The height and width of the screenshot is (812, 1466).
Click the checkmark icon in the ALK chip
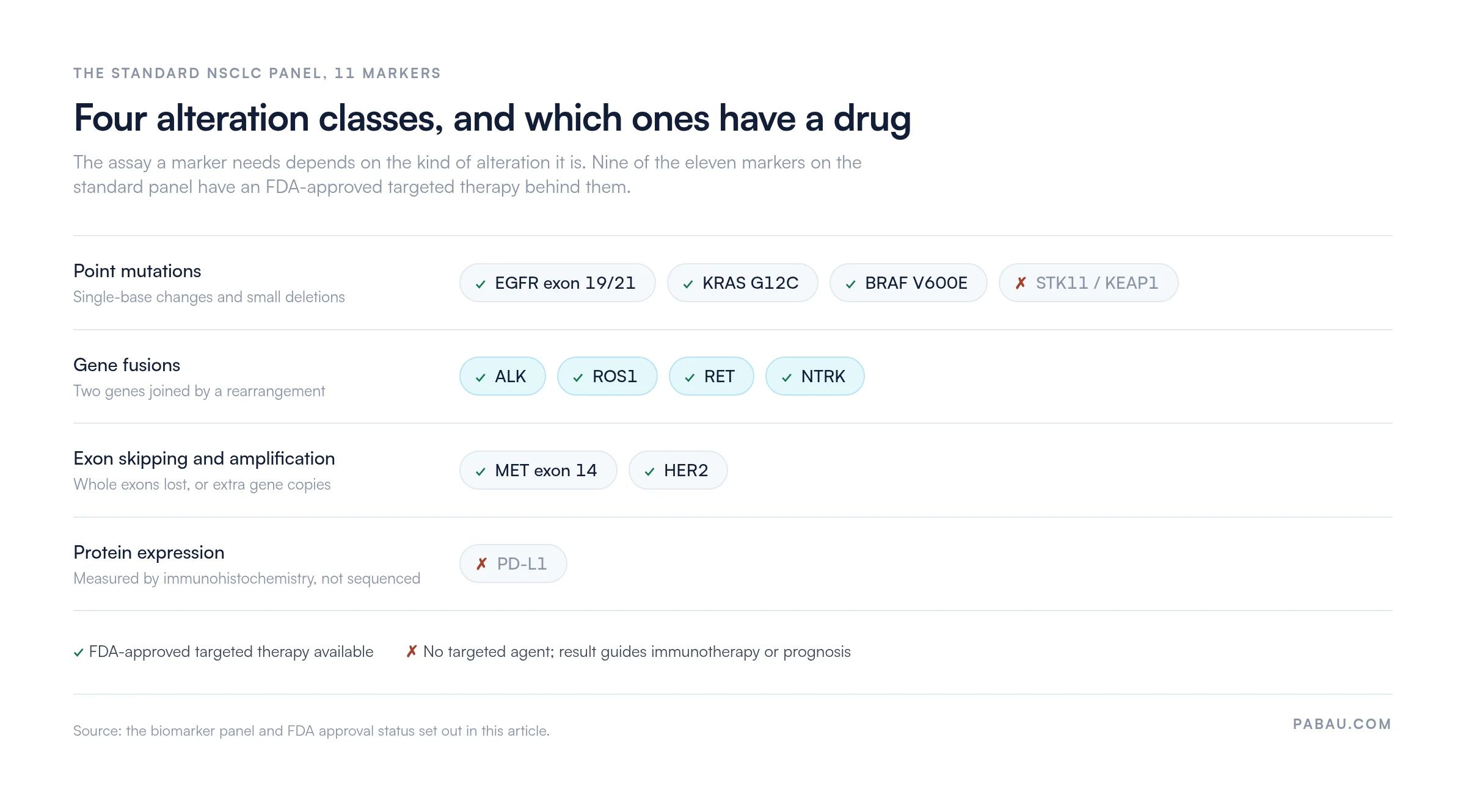click(x=481, y=377)
